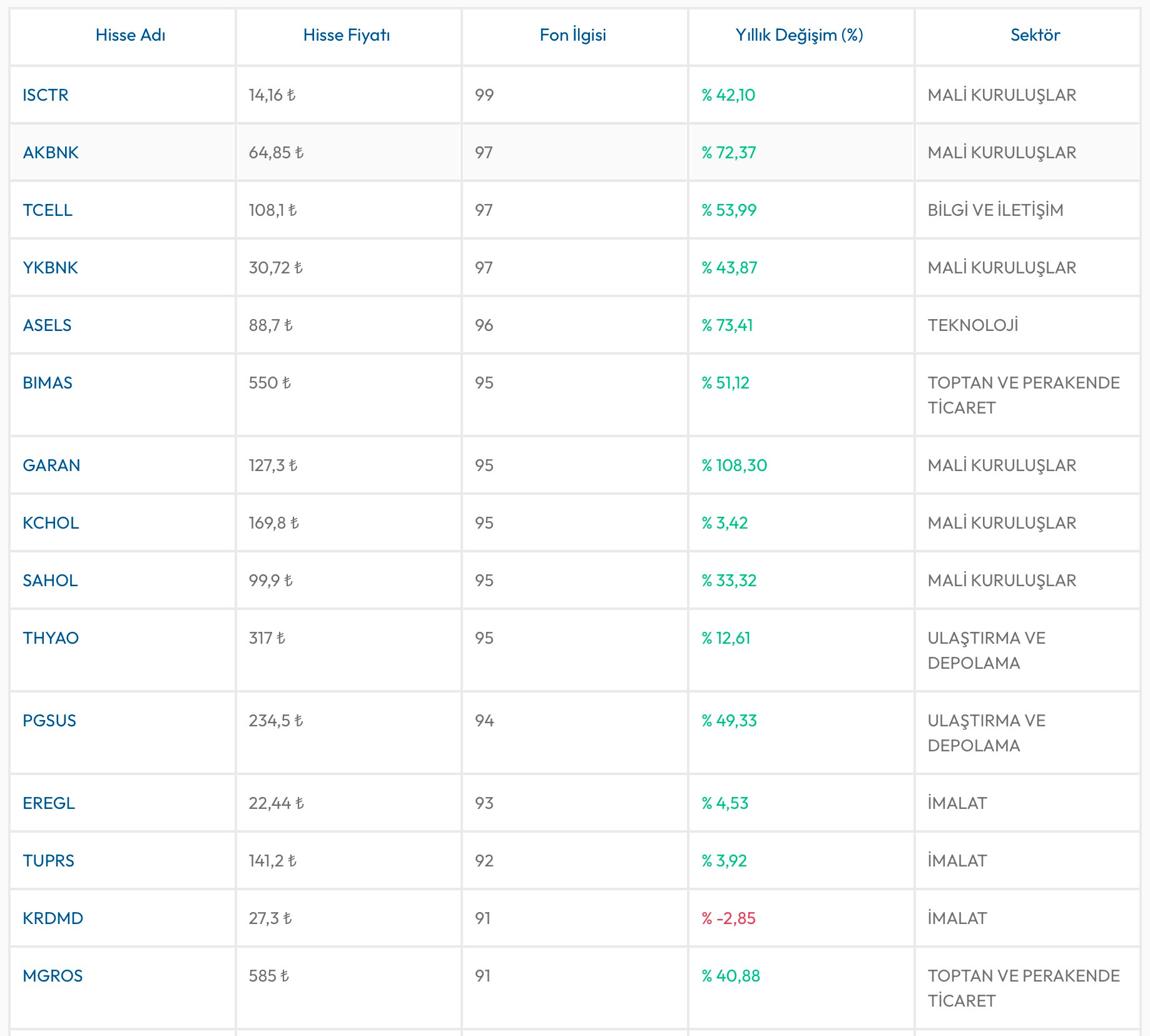This screenshot has height=1036, width=1150.
Task: Click fund interest value 99 for ISCTR
Action: click(484, 95)
